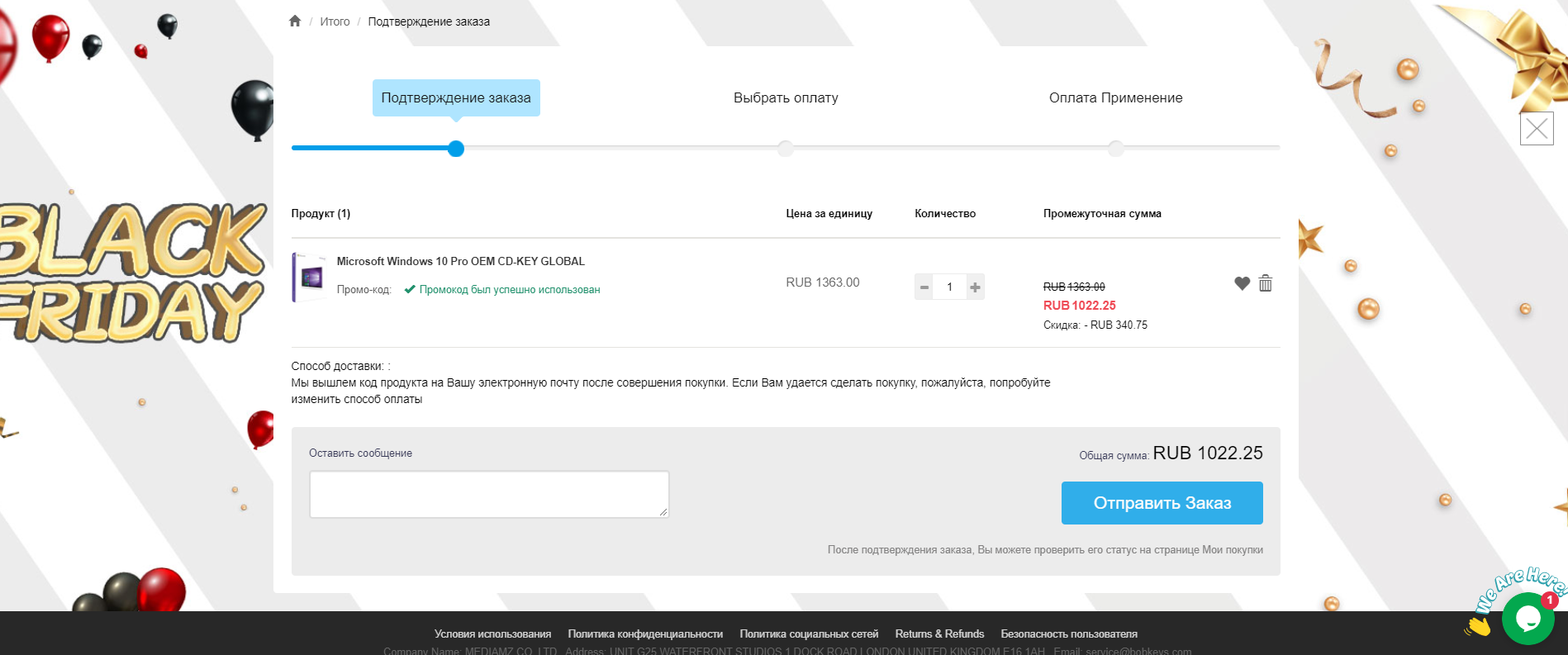Image resolution: width=1568 pixels, height=655 pixels.
Task: Click the unit price RUB 1363.00
Action: (823, 282)
